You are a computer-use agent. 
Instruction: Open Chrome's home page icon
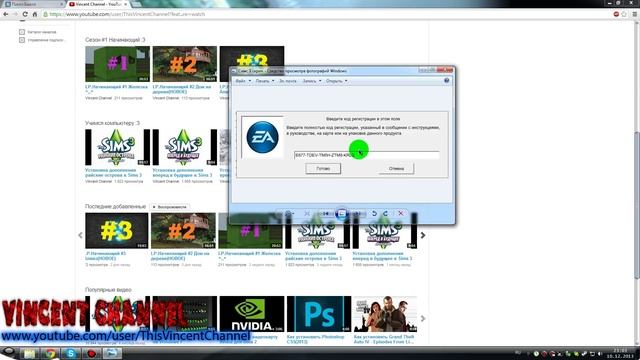pos(35,14)
